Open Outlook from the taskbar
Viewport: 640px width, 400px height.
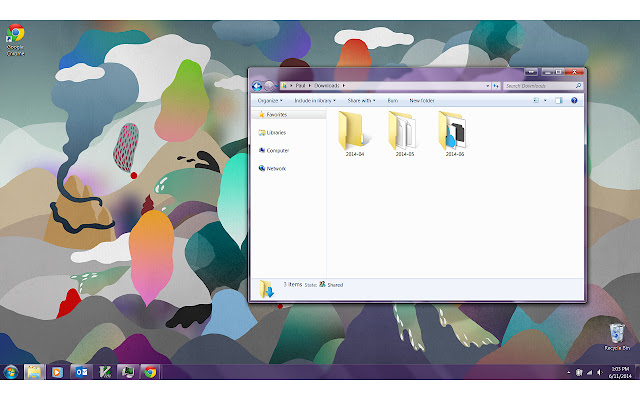point(81,372)
